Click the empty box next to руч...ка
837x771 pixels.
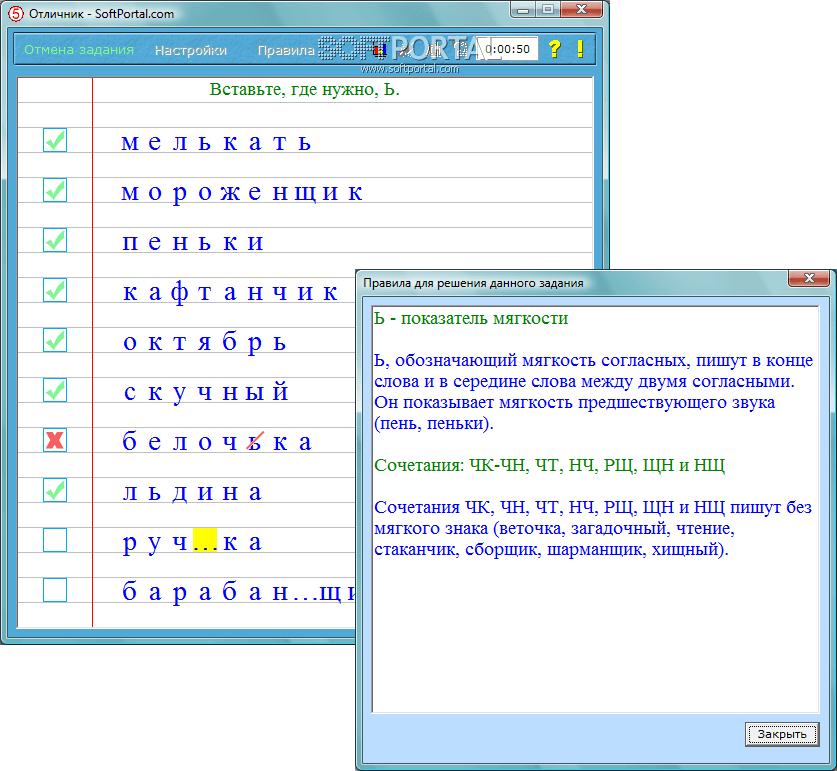coord(55,540)
